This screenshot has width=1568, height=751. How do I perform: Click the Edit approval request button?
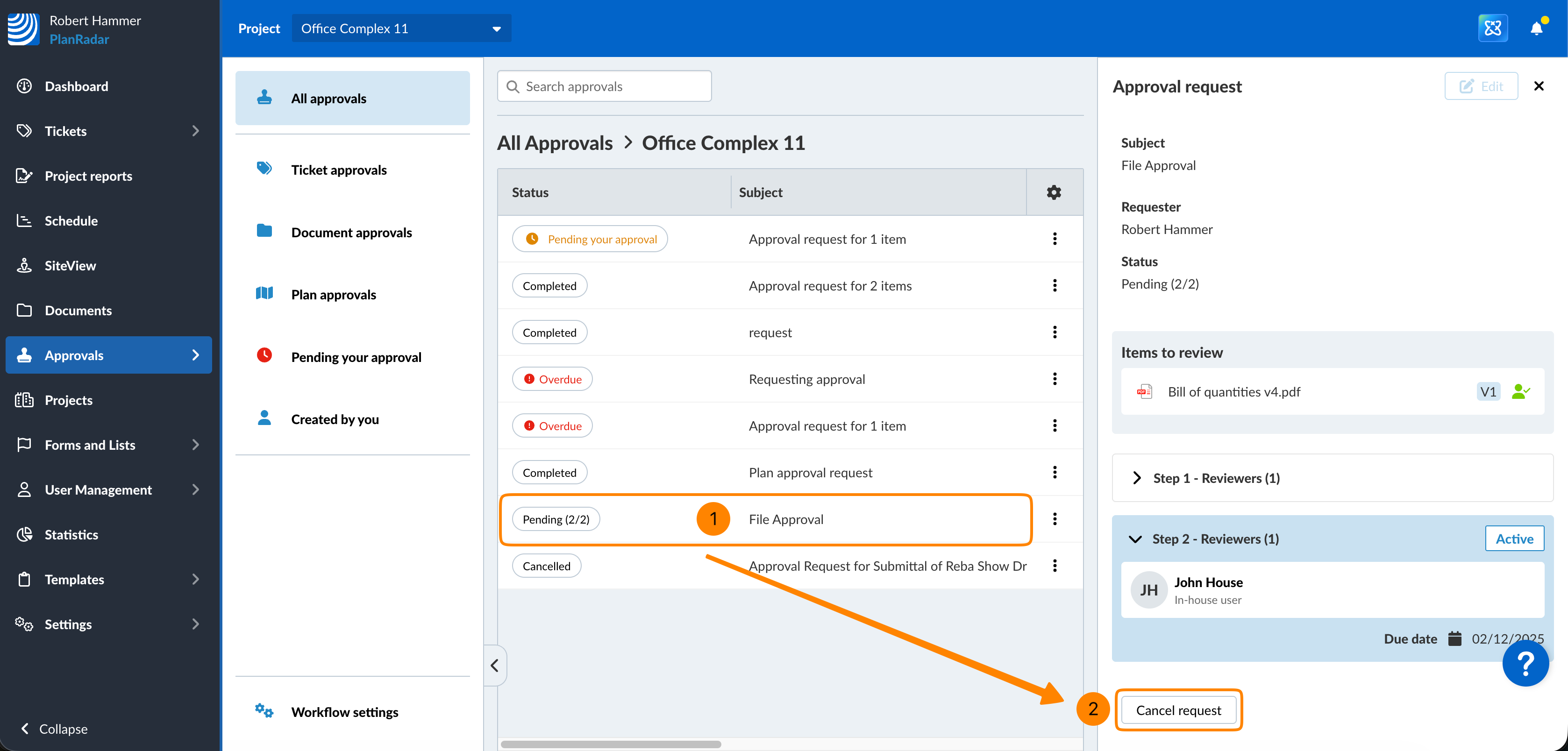pos(1480,86)
